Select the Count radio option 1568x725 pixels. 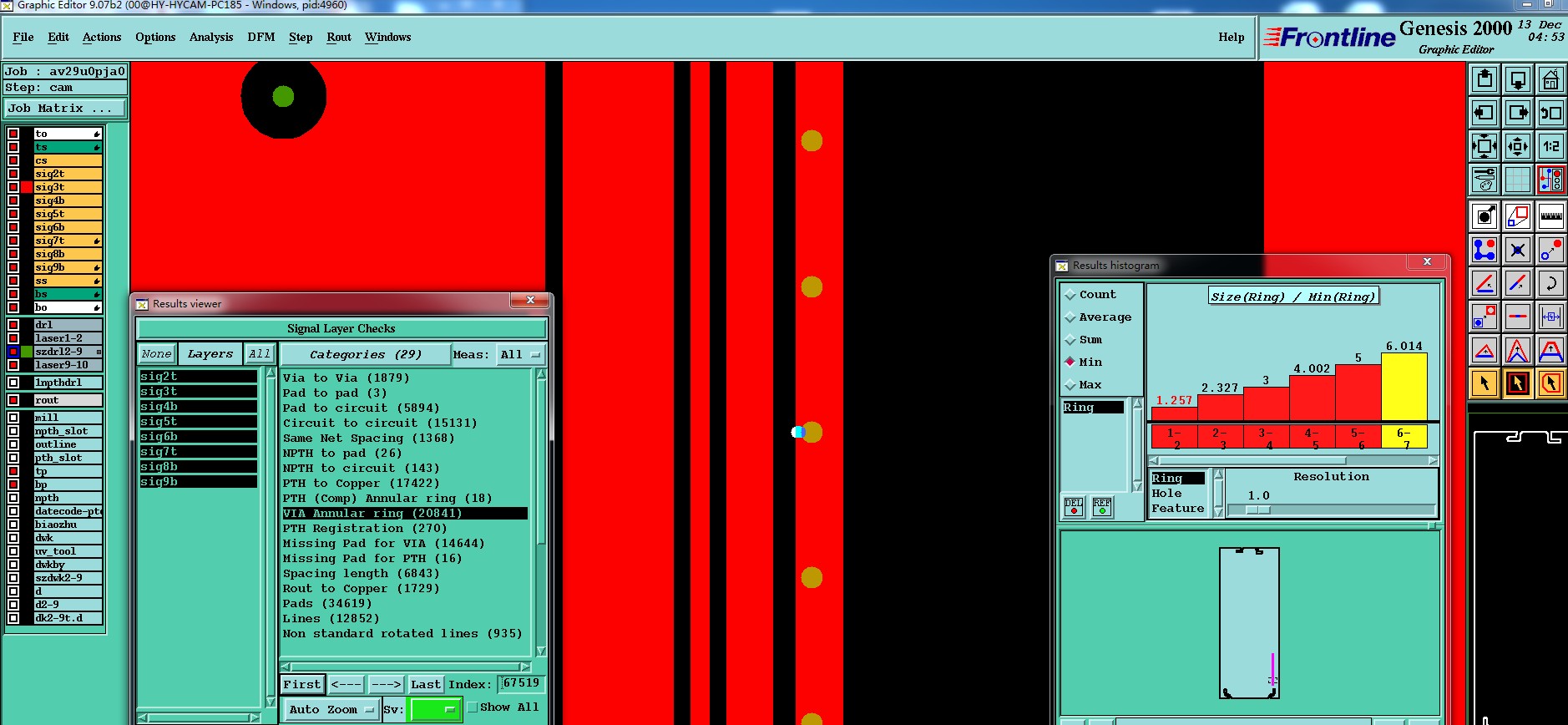tap(1070, 295)
